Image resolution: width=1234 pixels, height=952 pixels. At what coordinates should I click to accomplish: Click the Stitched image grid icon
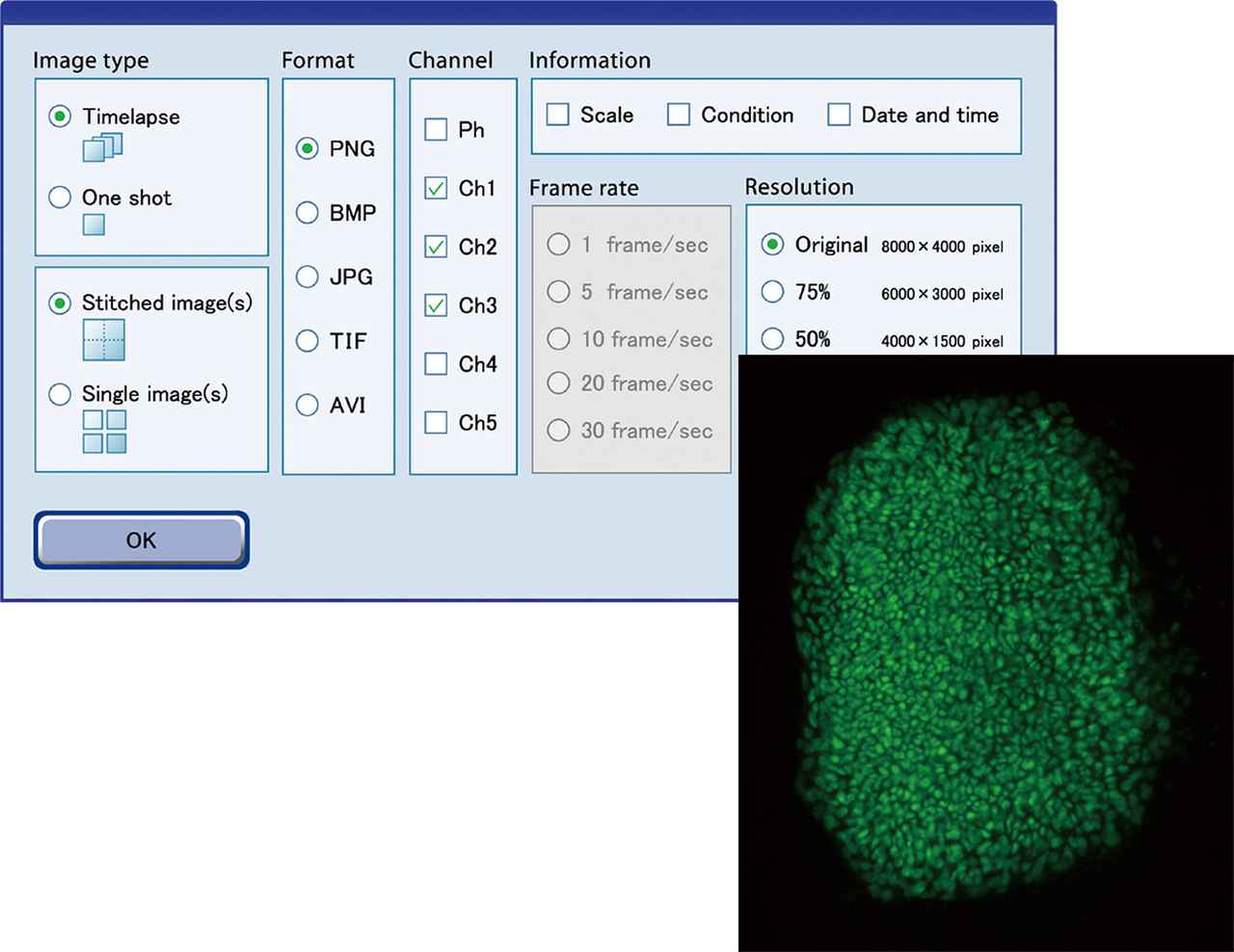click(103, 340)
